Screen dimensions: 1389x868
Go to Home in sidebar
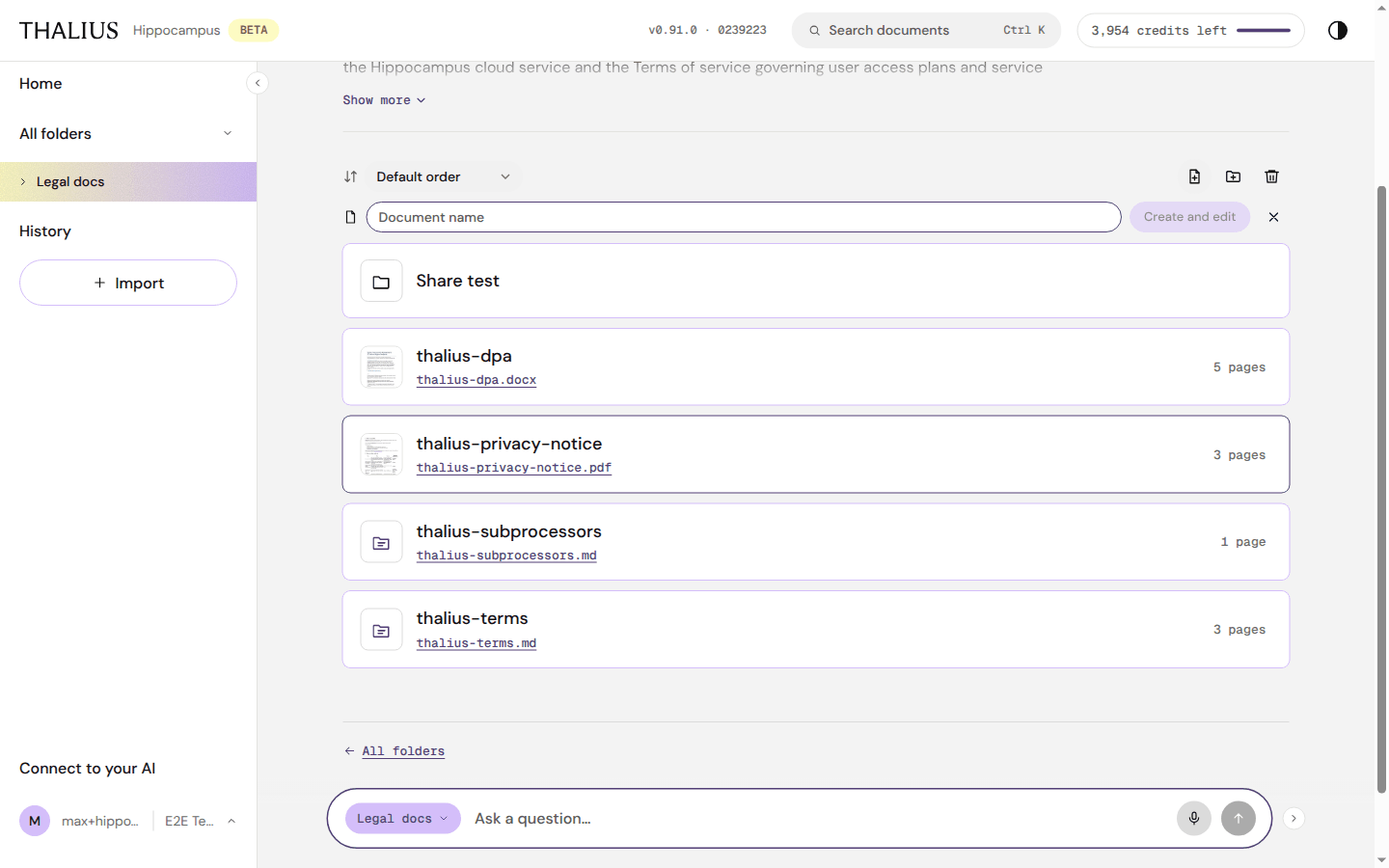point(41,84)
